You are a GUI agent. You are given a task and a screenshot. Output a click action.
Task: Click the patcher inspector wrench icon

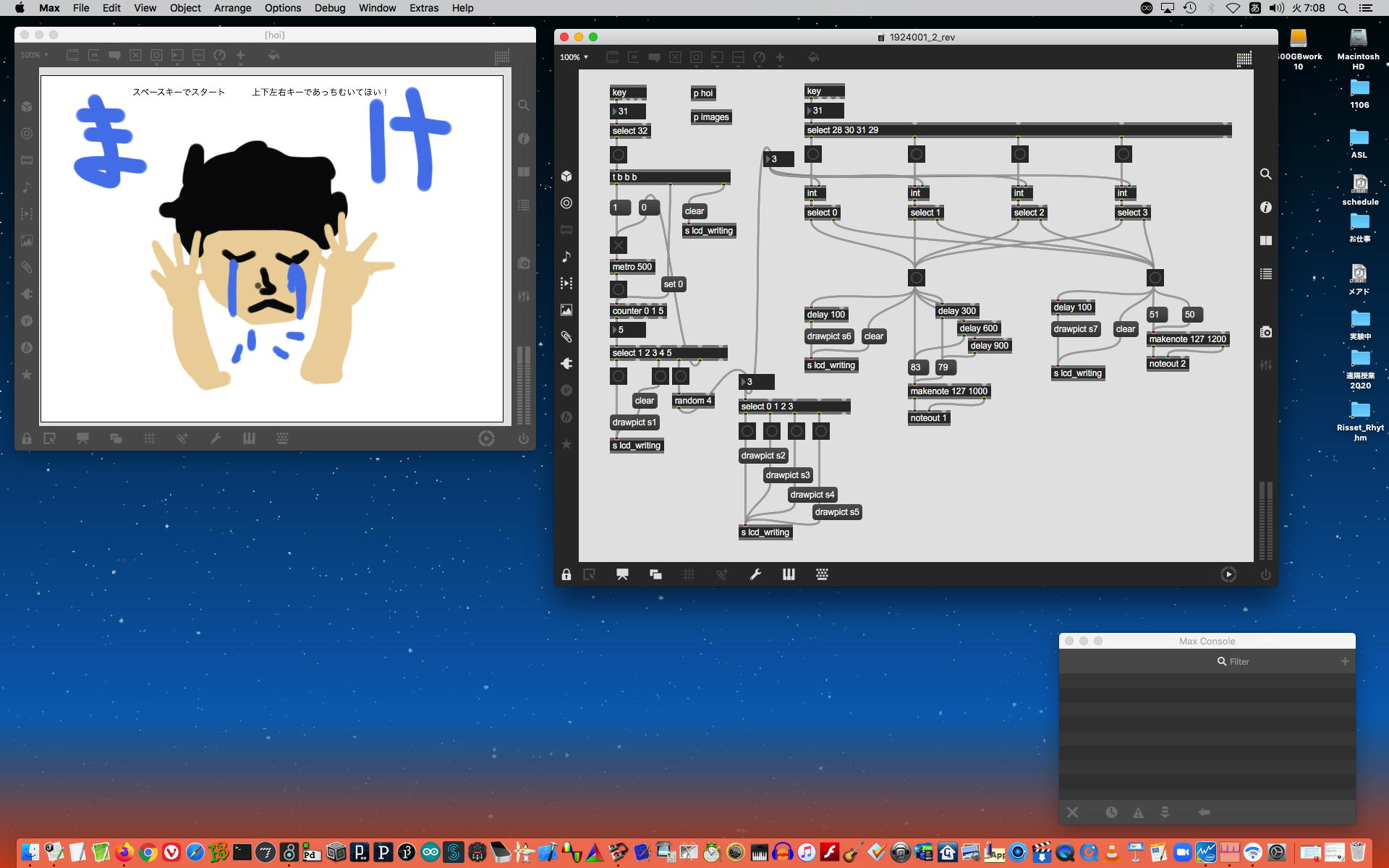[755, 574]
